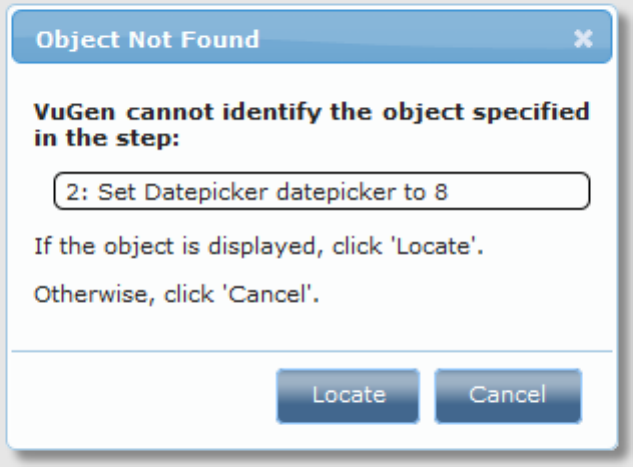Click the blank footer area left of Locate

(x=140, y=394)
